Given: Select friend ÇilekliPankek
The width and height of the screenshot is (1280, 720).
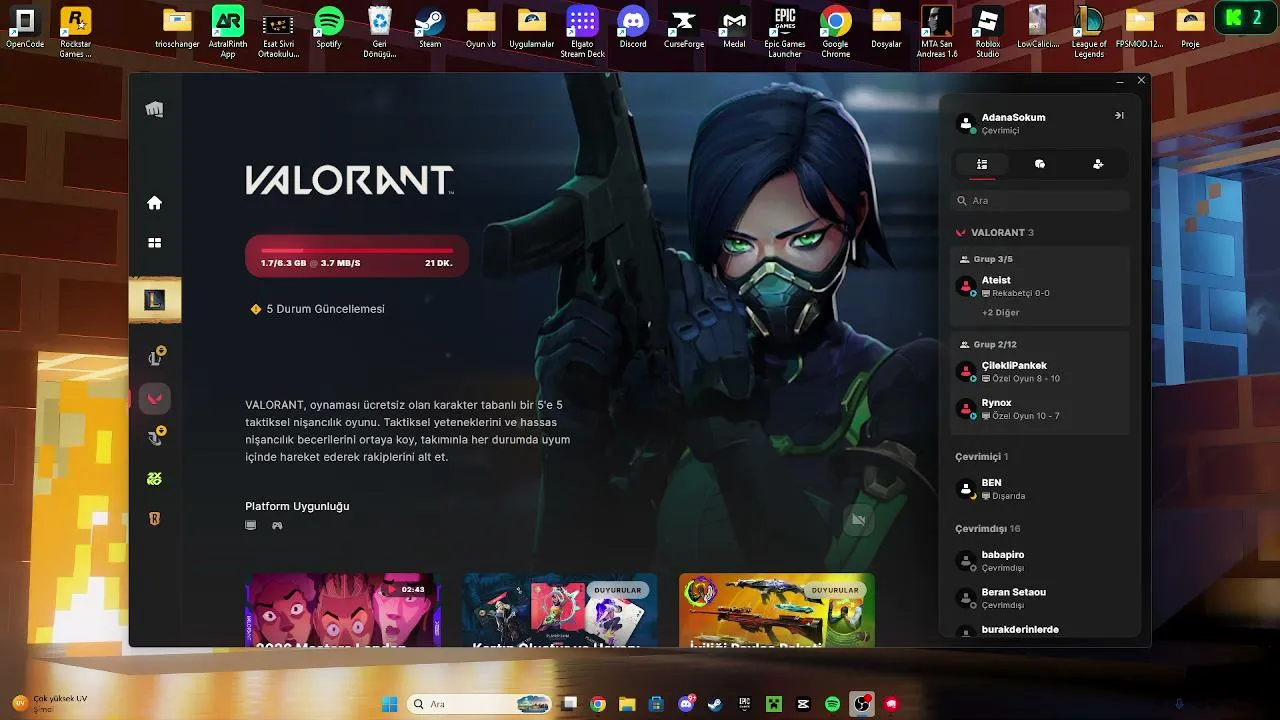Looking at the screenshot, I should (1040, 372).
